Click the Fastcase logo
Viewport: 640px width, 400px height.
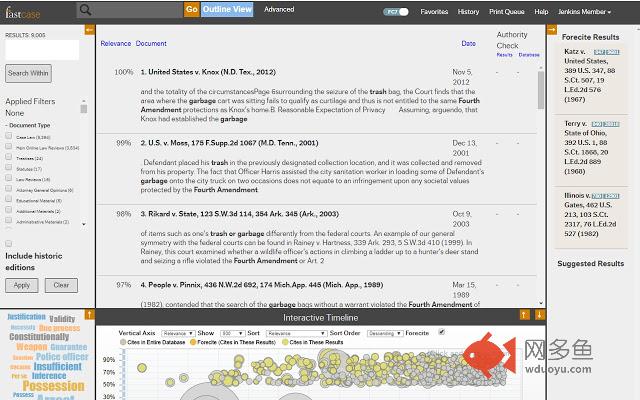22,13
